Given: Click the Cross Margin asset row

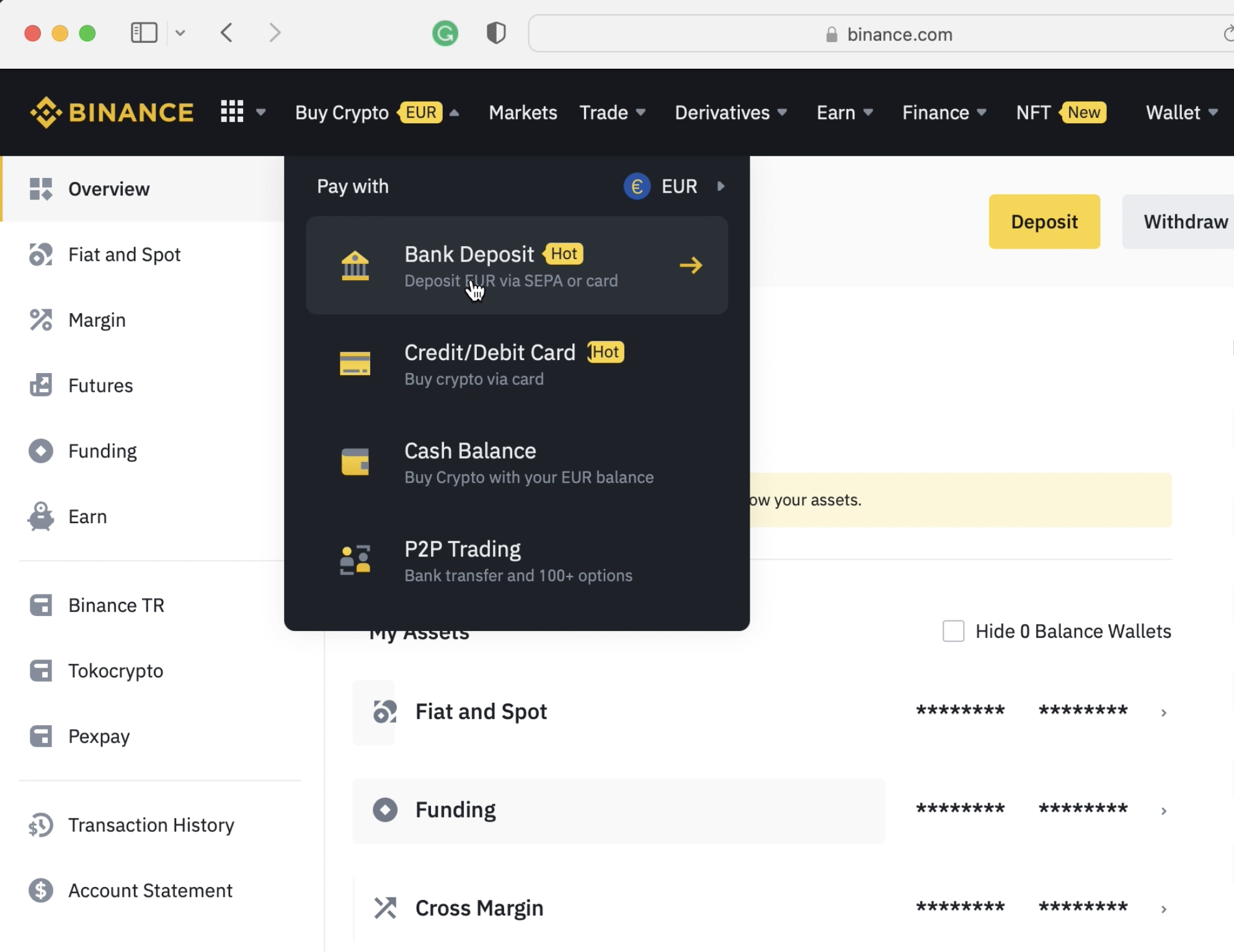Looking at the screenshot, I should tap(761, 909).
